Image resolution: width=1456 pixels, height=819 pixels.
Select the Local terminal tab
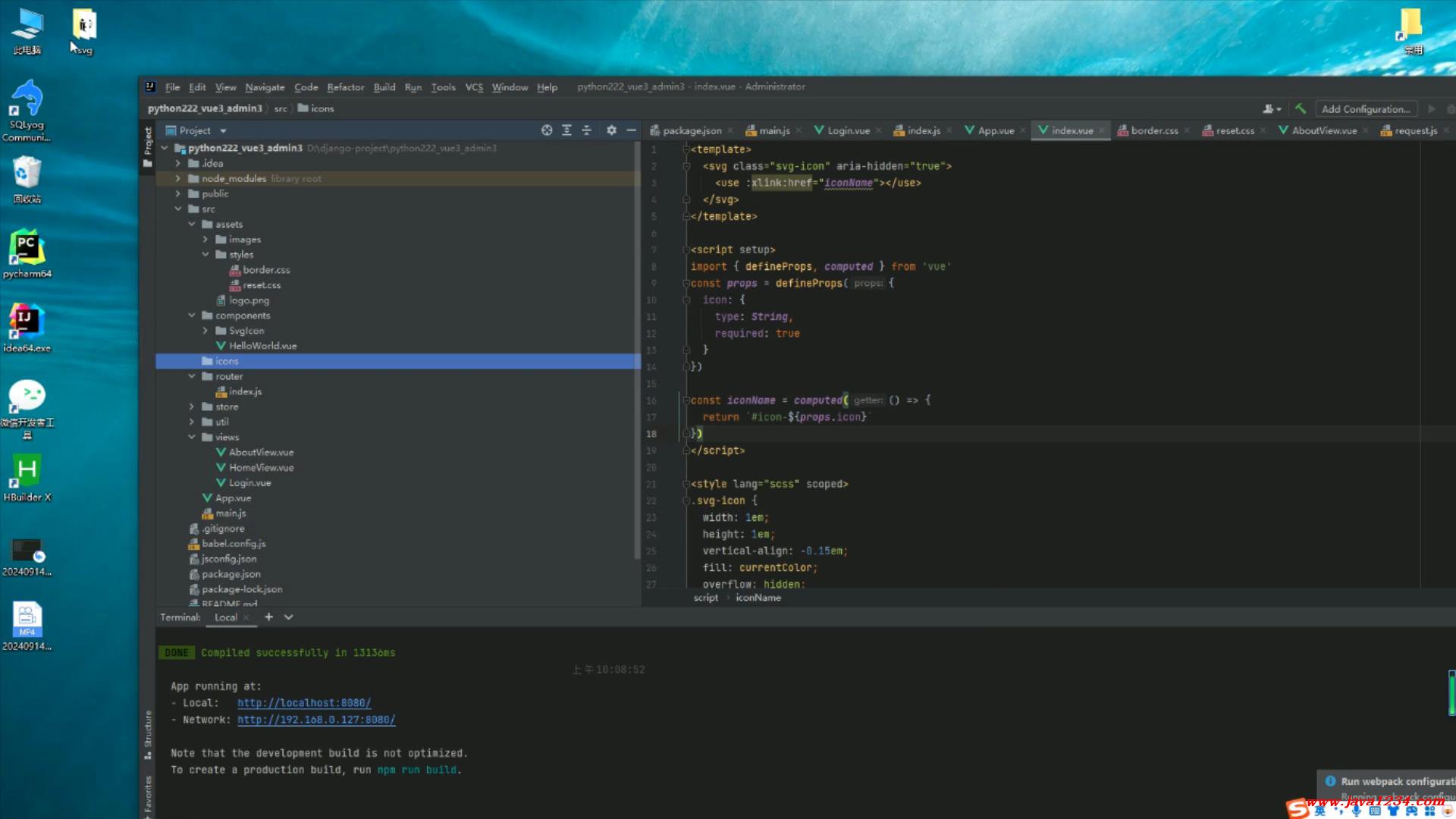click(x=226, y=617)
